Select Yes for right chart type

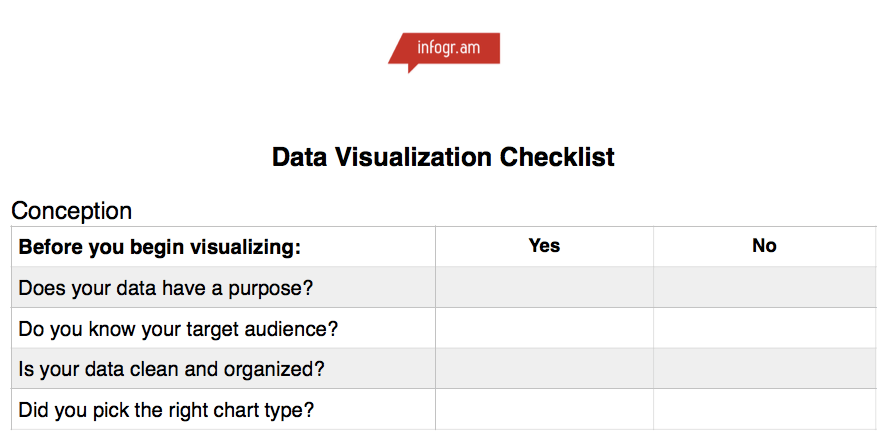point(544,409)
